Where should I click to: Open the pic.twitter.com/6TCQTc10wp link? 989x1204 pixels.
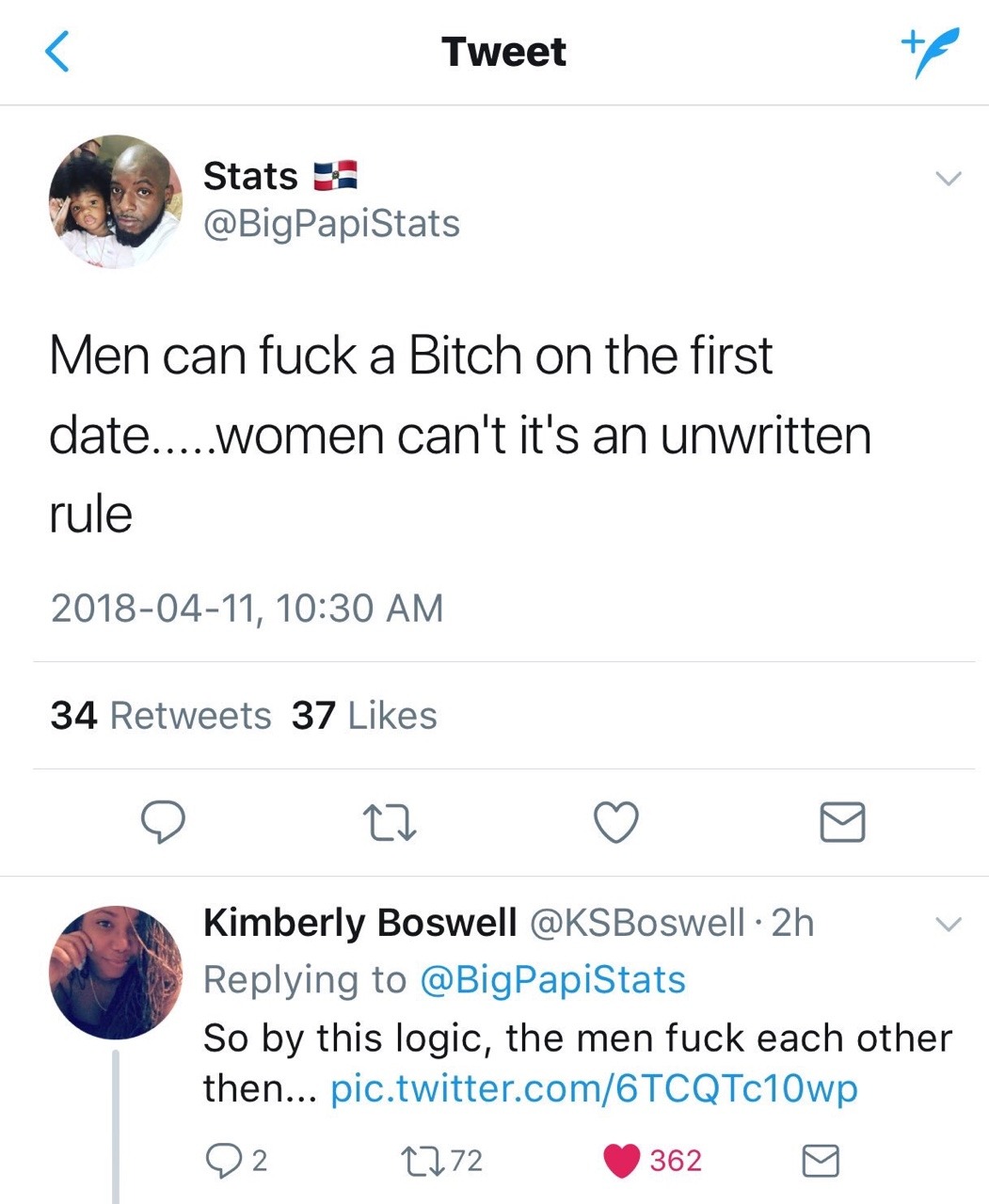(x=594, y=1088)
